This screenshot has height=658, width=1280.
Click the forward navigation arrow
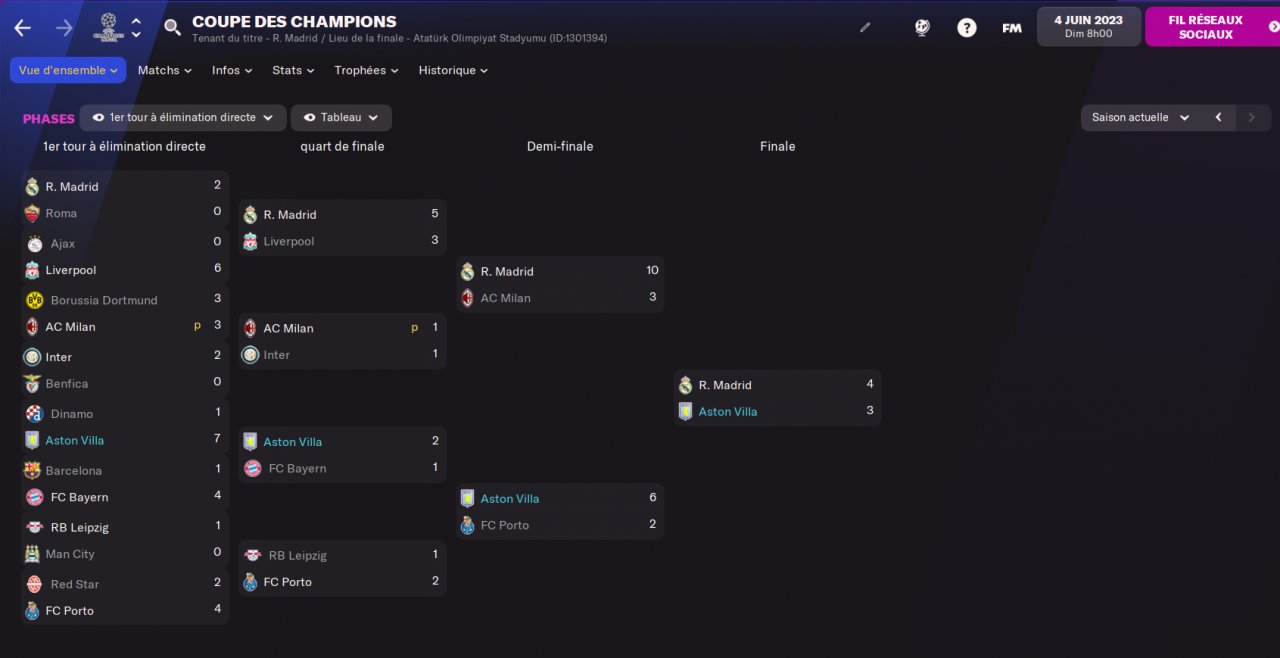pyautogui.click(x=64, y=28)
